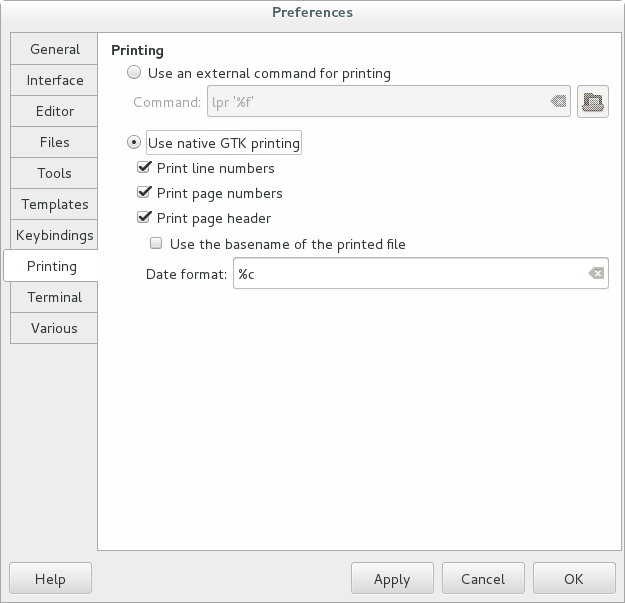Clear the Date format field with its icon
This screenshot has height=603, width=625.
click(x=596, y=273)
